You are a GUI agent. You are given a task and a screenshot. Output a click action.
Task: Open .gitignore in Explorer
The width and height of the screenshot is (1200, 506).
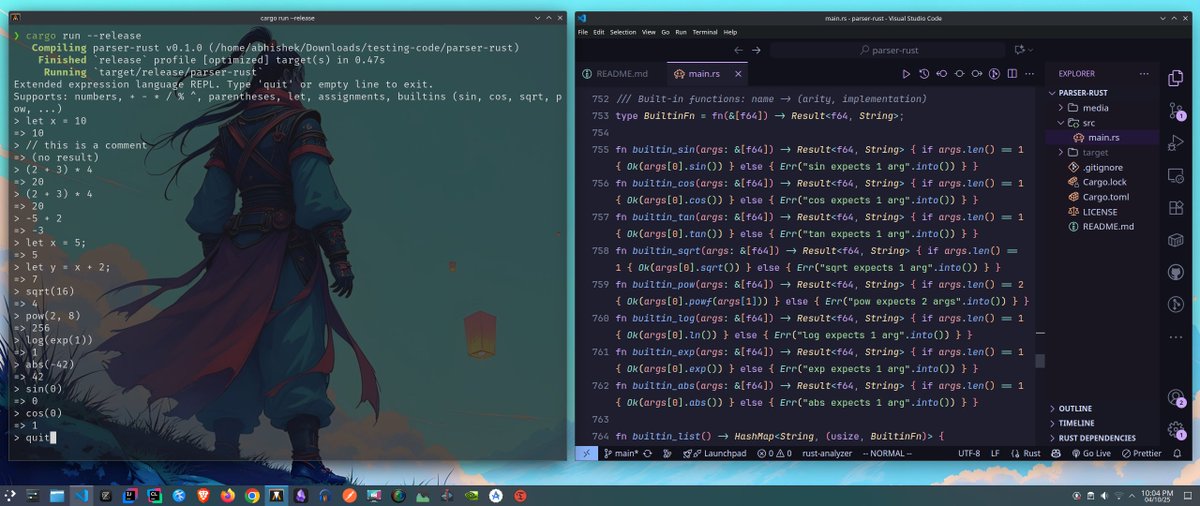click(x=1103, y=167)
